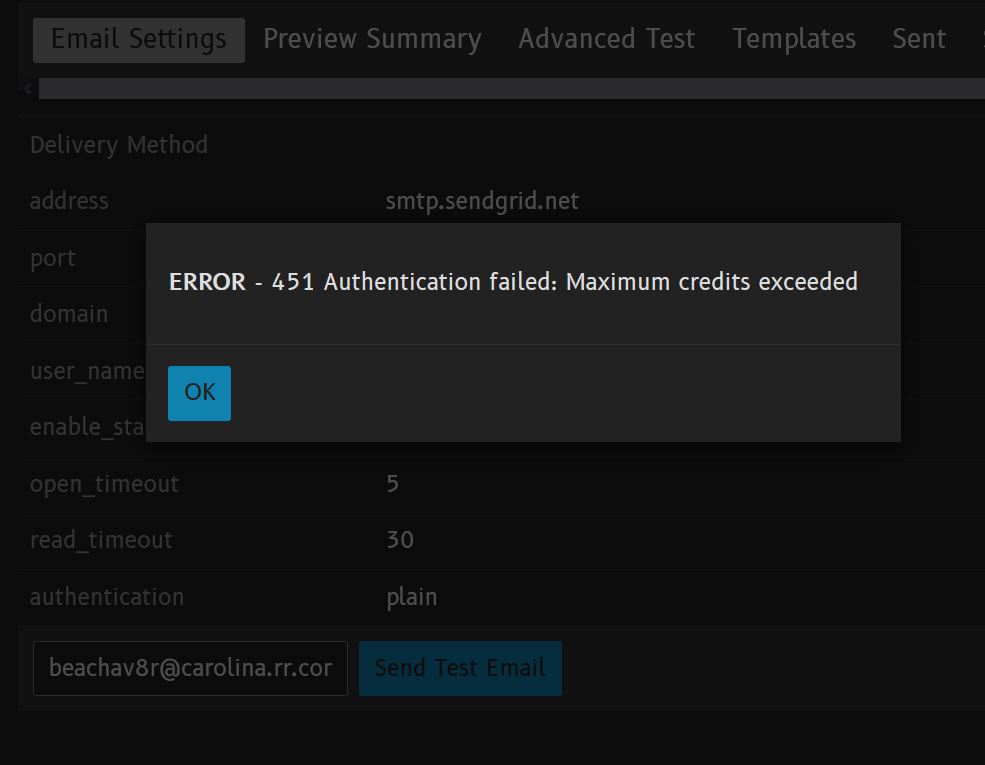Select the plain authentication value
985x765 pixels.
(x=411, y=597)
